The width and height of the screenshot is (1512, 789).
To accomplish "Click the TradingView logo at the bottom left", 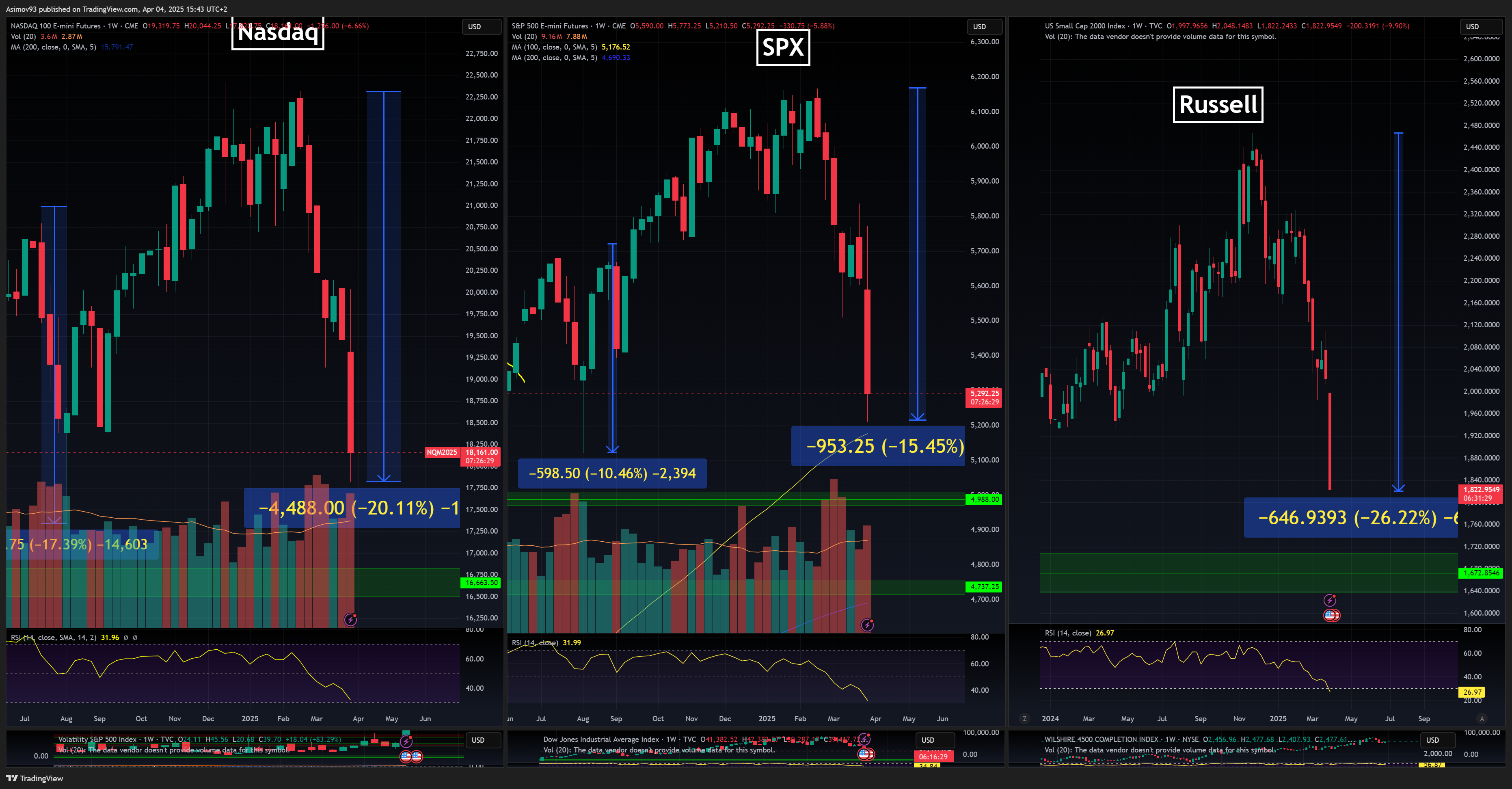I will [x=35, y=778].
